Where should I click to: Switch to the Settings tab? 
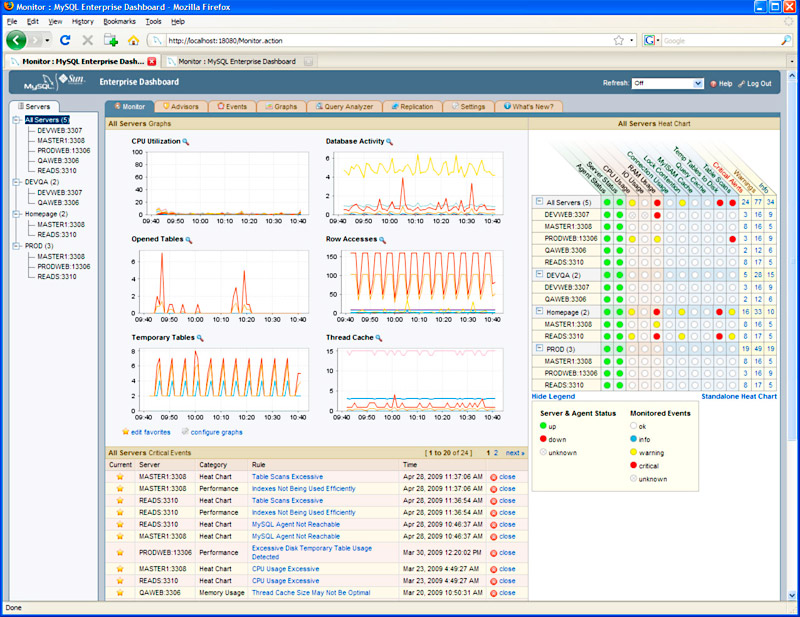click(x=468, y=106)
